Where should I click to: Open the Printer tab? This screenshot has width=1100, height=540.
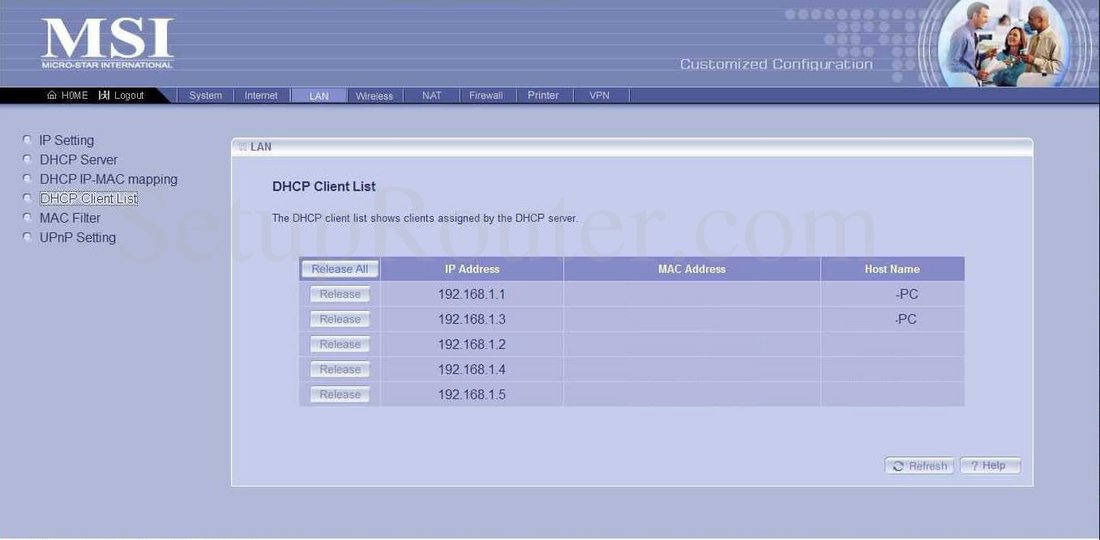click(544, 95)
